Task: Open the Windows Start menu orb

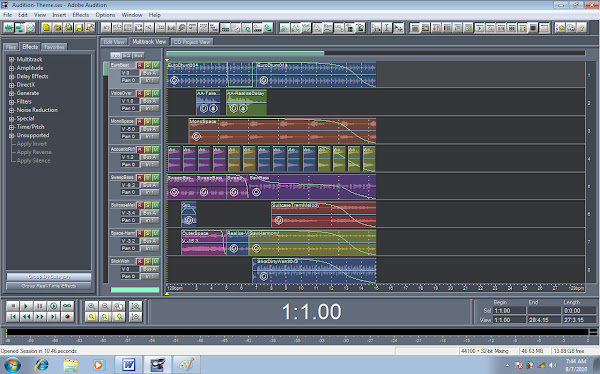Action: tap(12, 365)
